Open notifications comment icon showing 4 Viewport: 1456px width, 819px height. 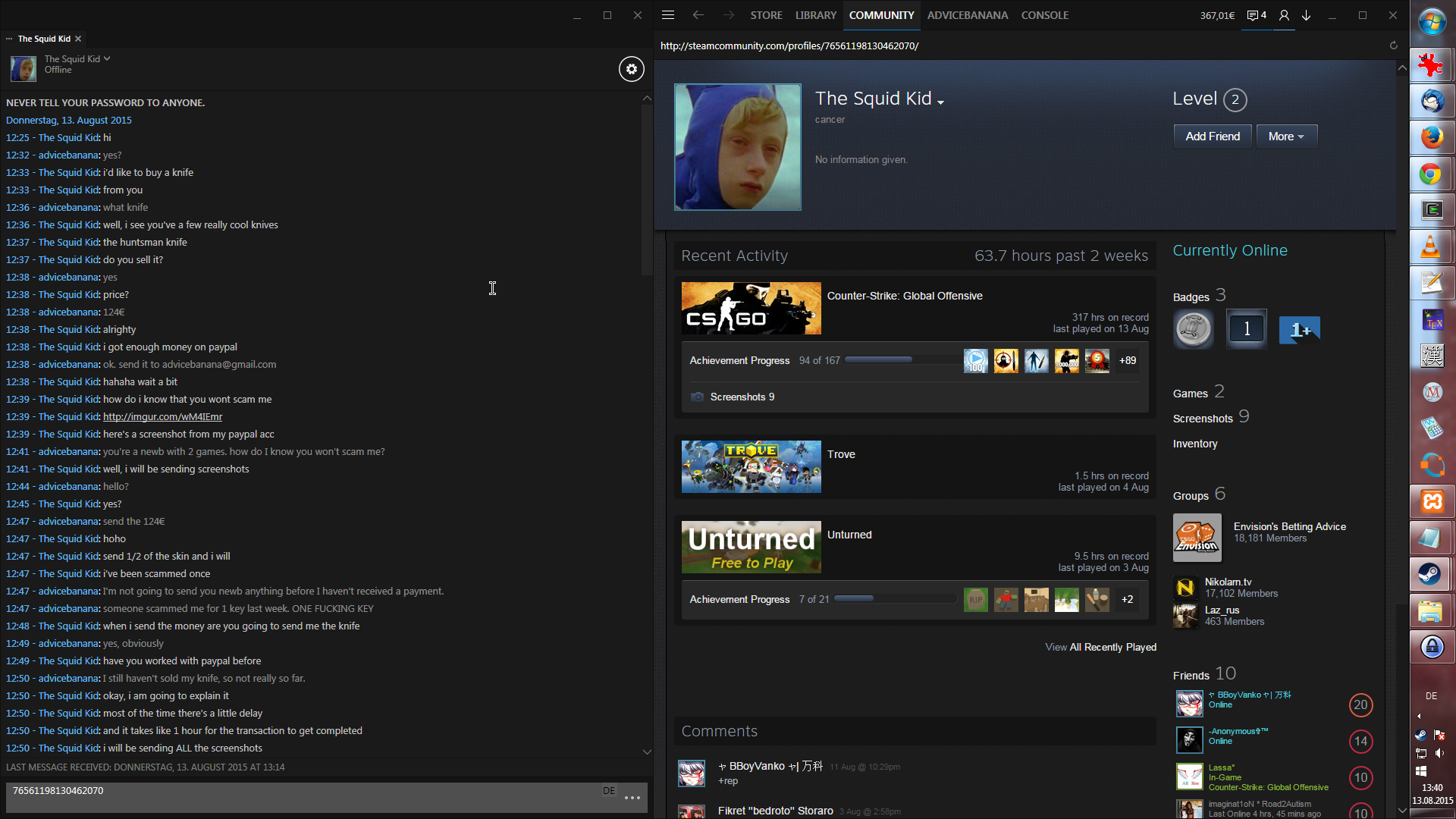click(1257, 15)
